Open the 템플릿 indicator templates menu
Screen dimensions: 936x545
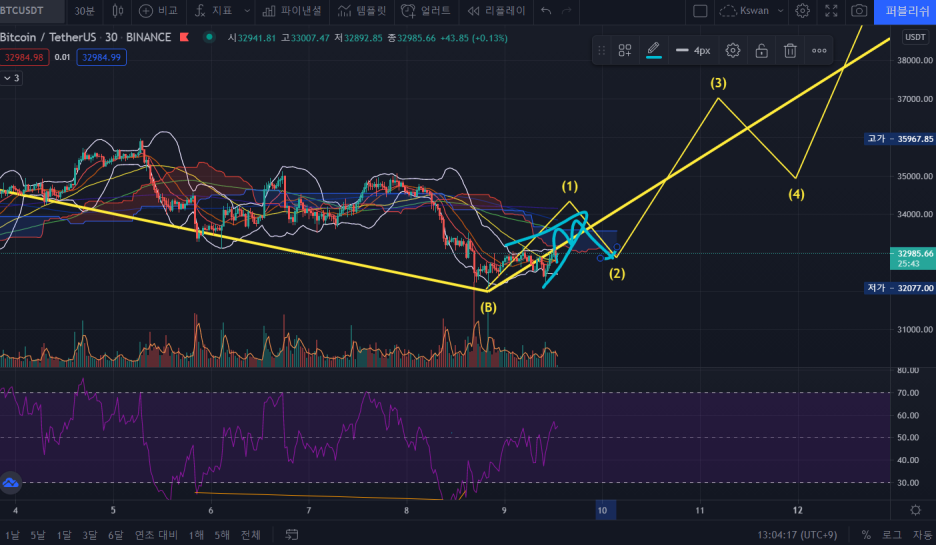[x=362, y=11]
